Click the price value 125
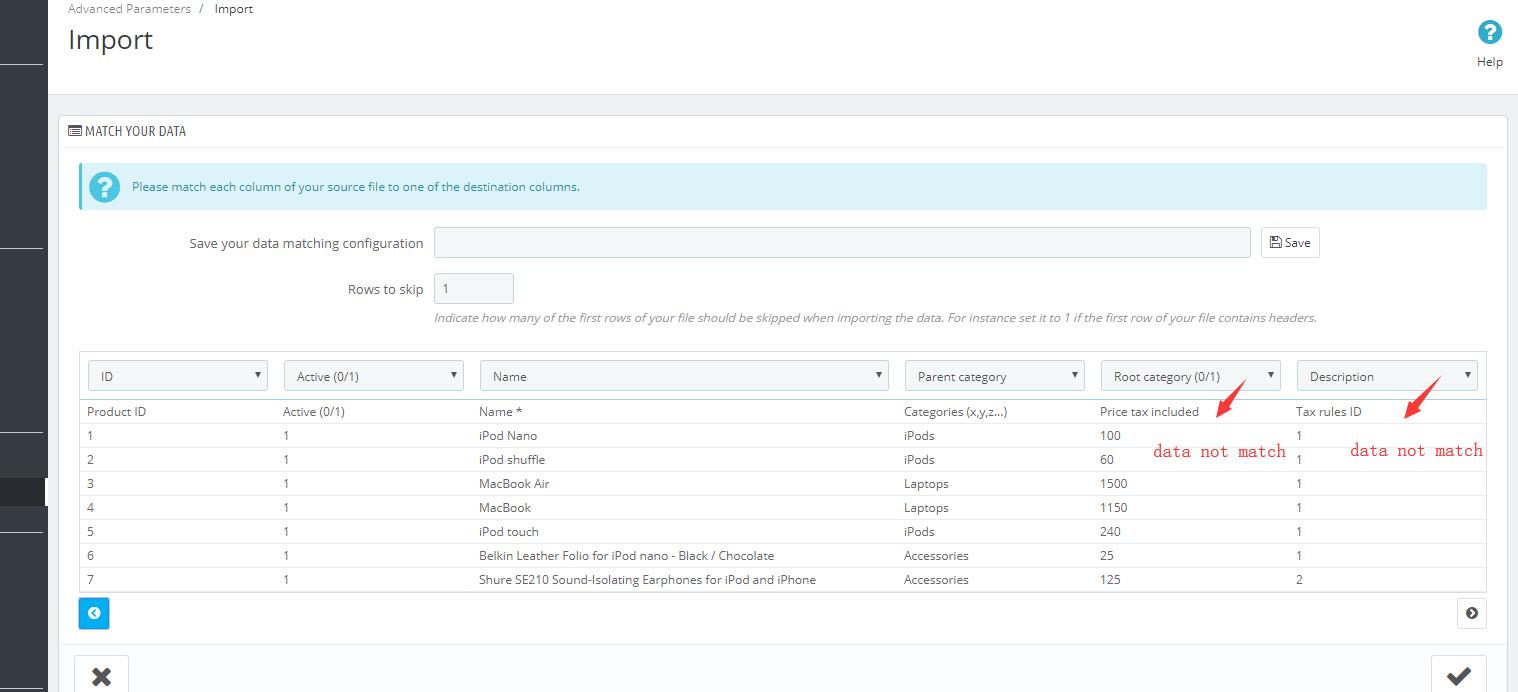Image resolution: width=1518 pixels, height=692 pixels. pos(1110,580)
